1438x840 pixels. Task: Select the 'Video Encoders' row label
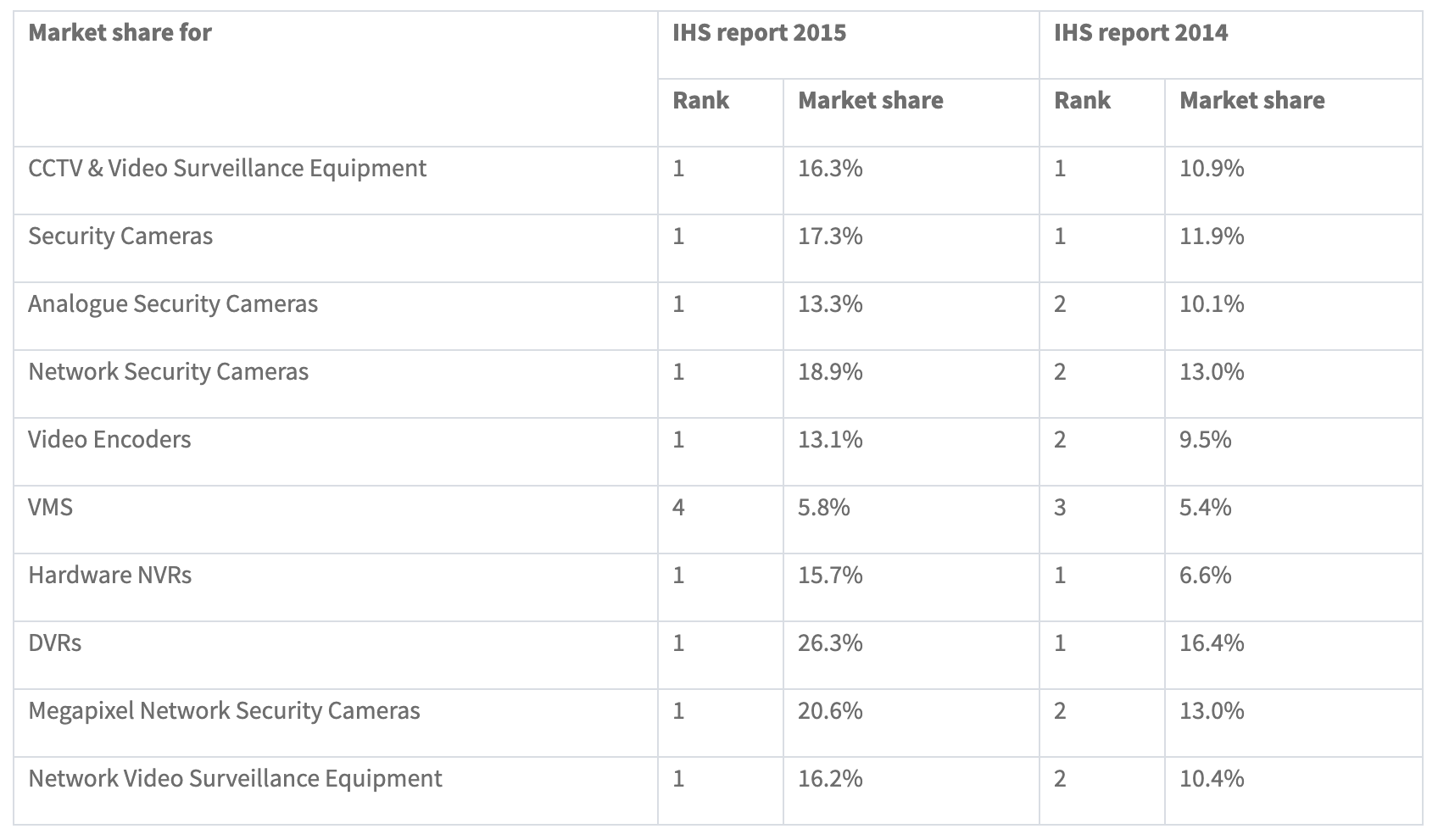(x=110, y=440)
